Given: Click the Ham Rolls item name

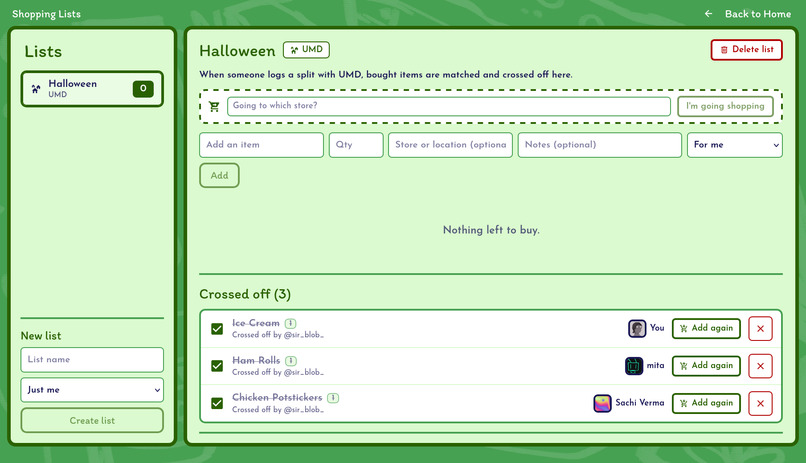Looking at the screenshot, I should [256, 361].
